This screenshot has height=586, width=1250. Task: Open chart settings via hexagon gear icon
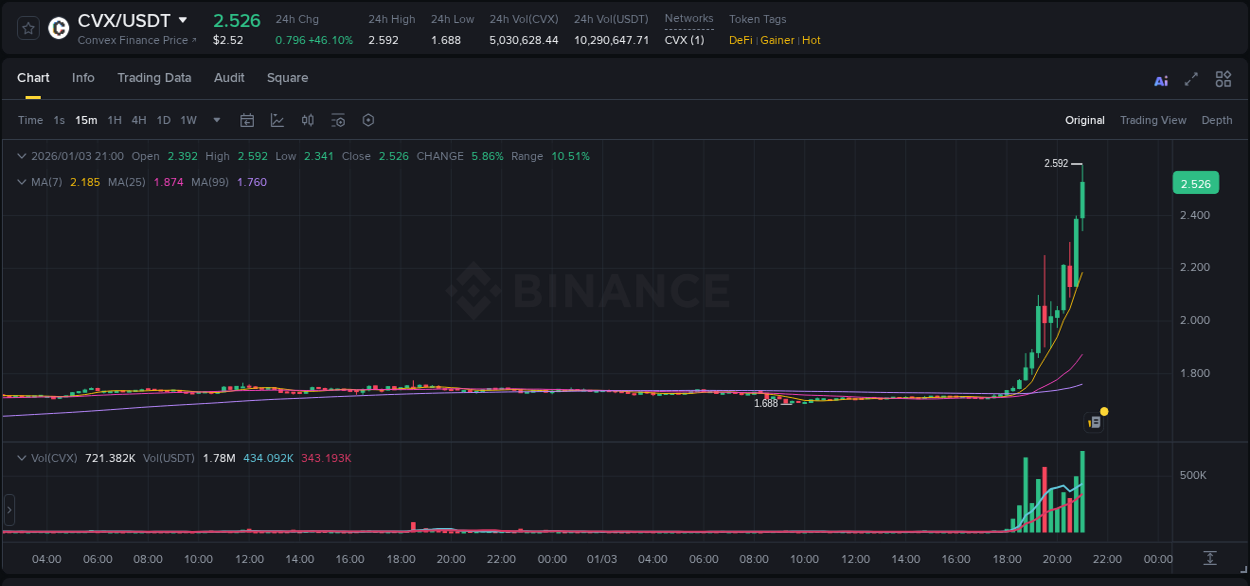368,120
